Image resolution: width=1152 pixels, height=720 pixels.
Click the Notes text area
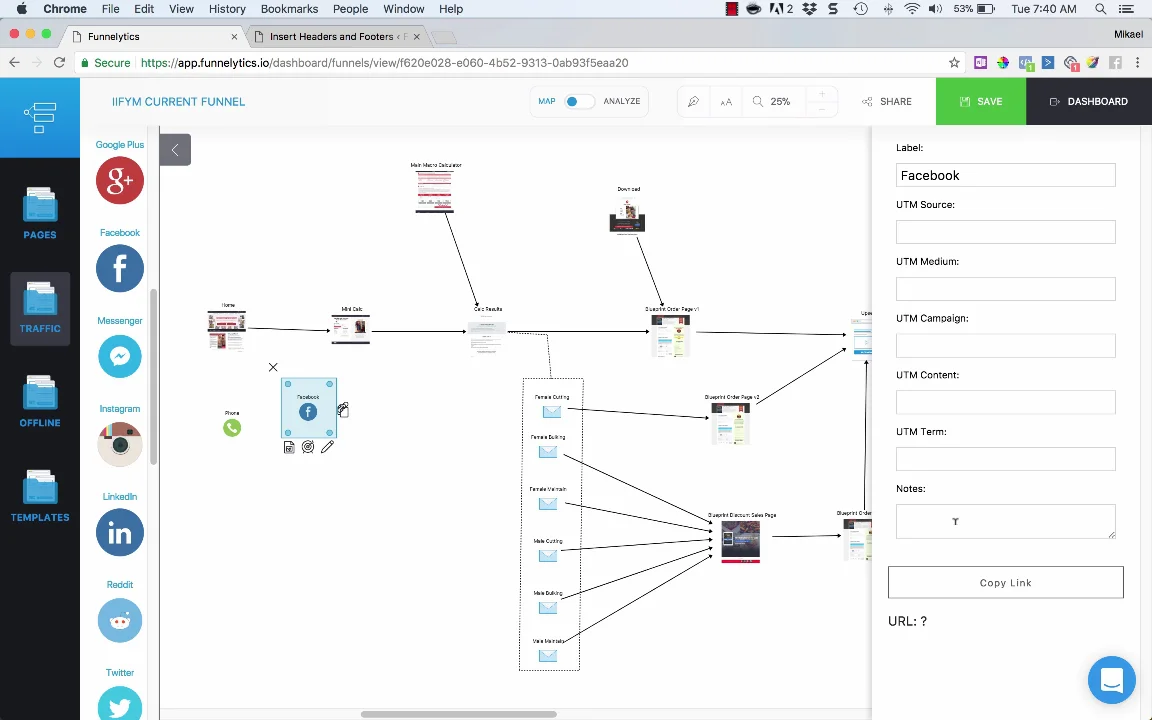(1005, 522)
